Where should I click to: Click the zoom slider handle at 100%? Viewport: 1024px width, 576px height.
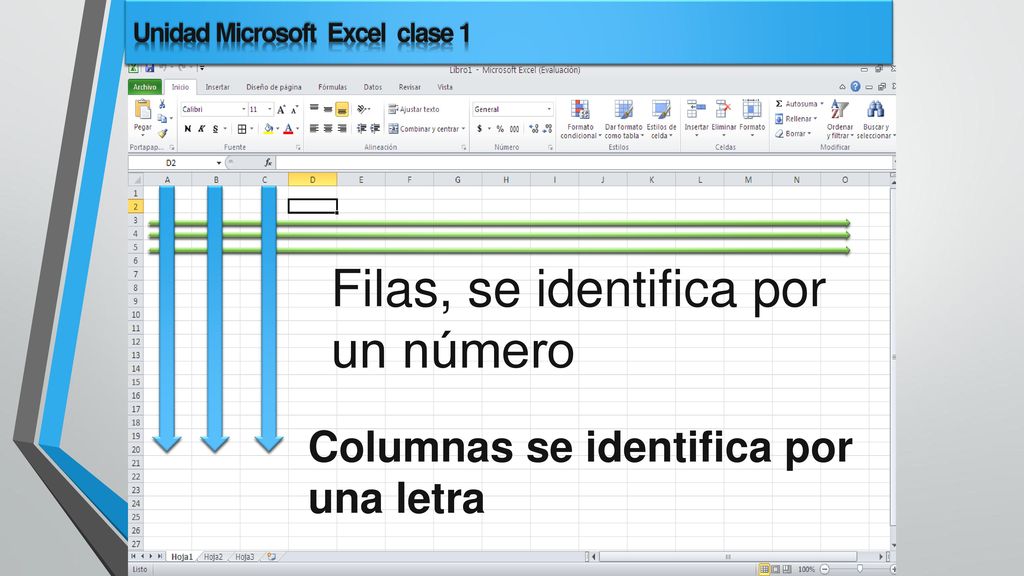tap(859, 569)
